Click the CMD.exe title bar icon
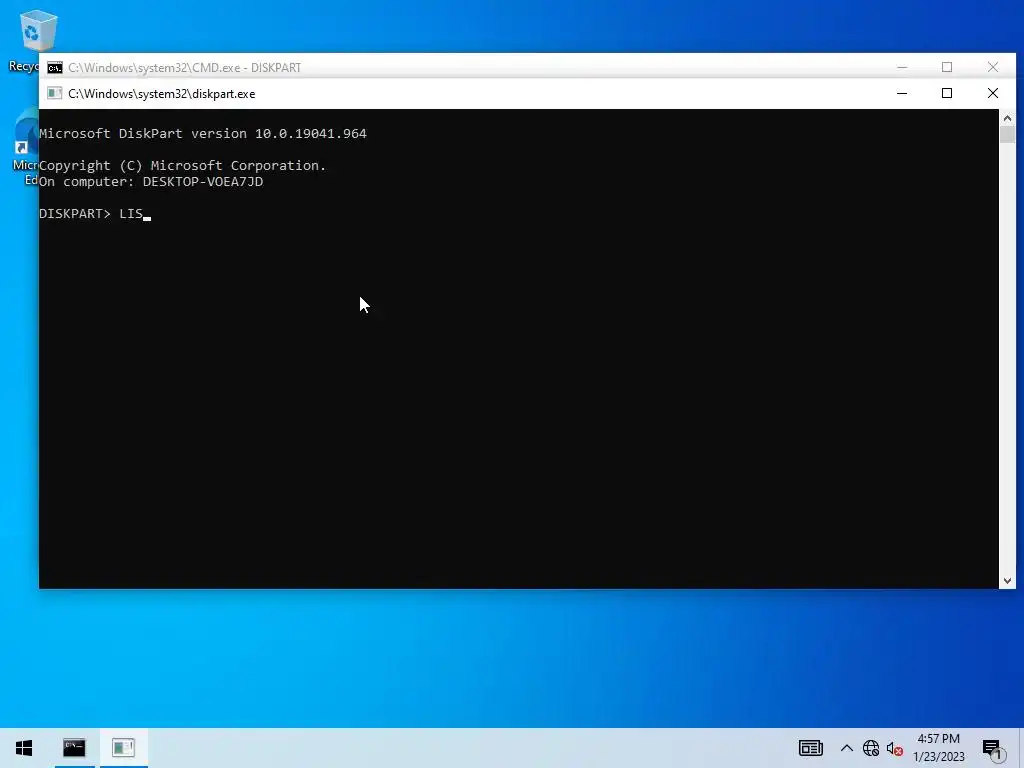The height and width of the screenshot is (768, 1024). (x=55, y=67)
